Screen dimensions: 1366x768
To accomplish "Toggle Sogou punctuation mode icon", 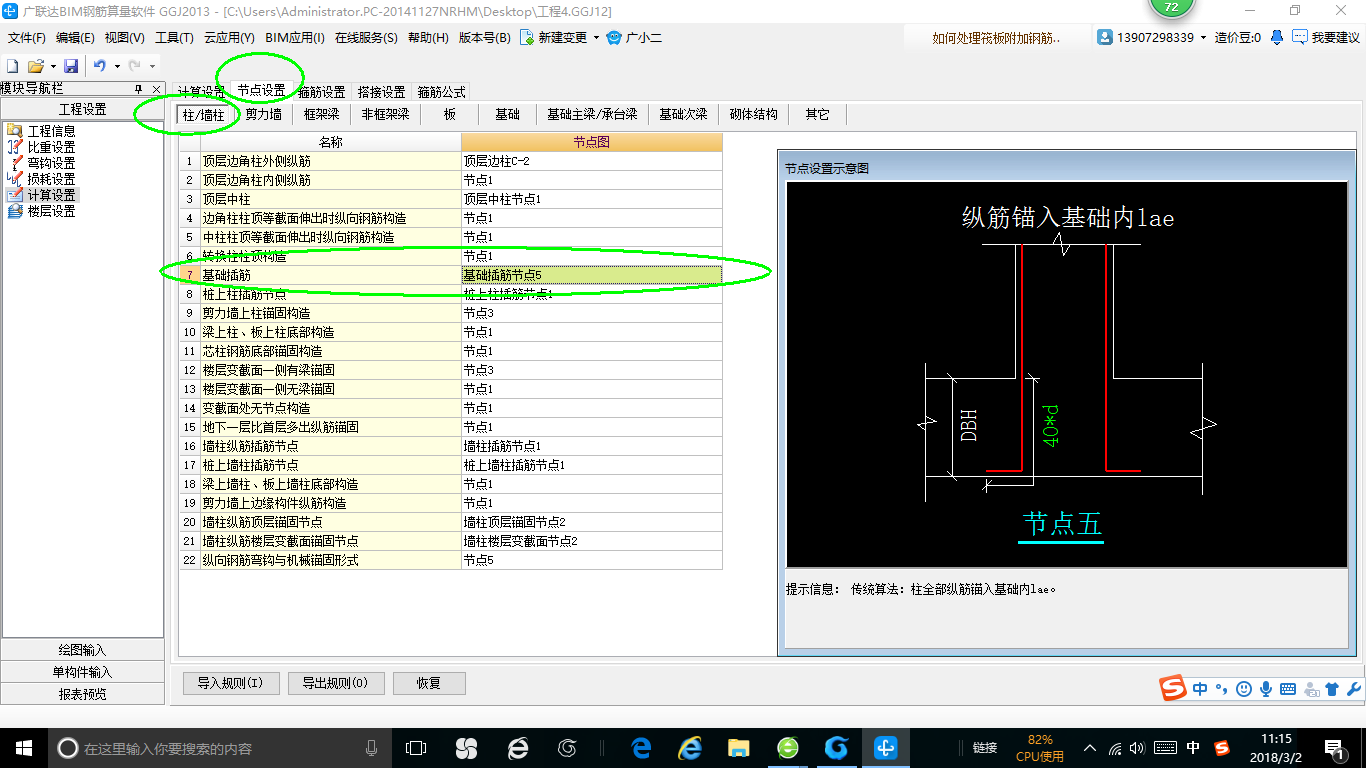I will coord(1222,689).
